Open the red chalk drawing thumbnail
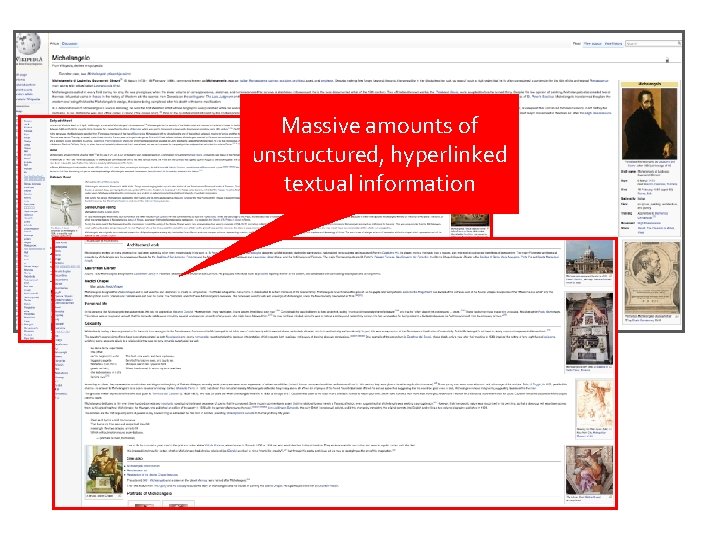Image resolution: width=720 pixels, height=540 pixels. [x=594, y=403]
